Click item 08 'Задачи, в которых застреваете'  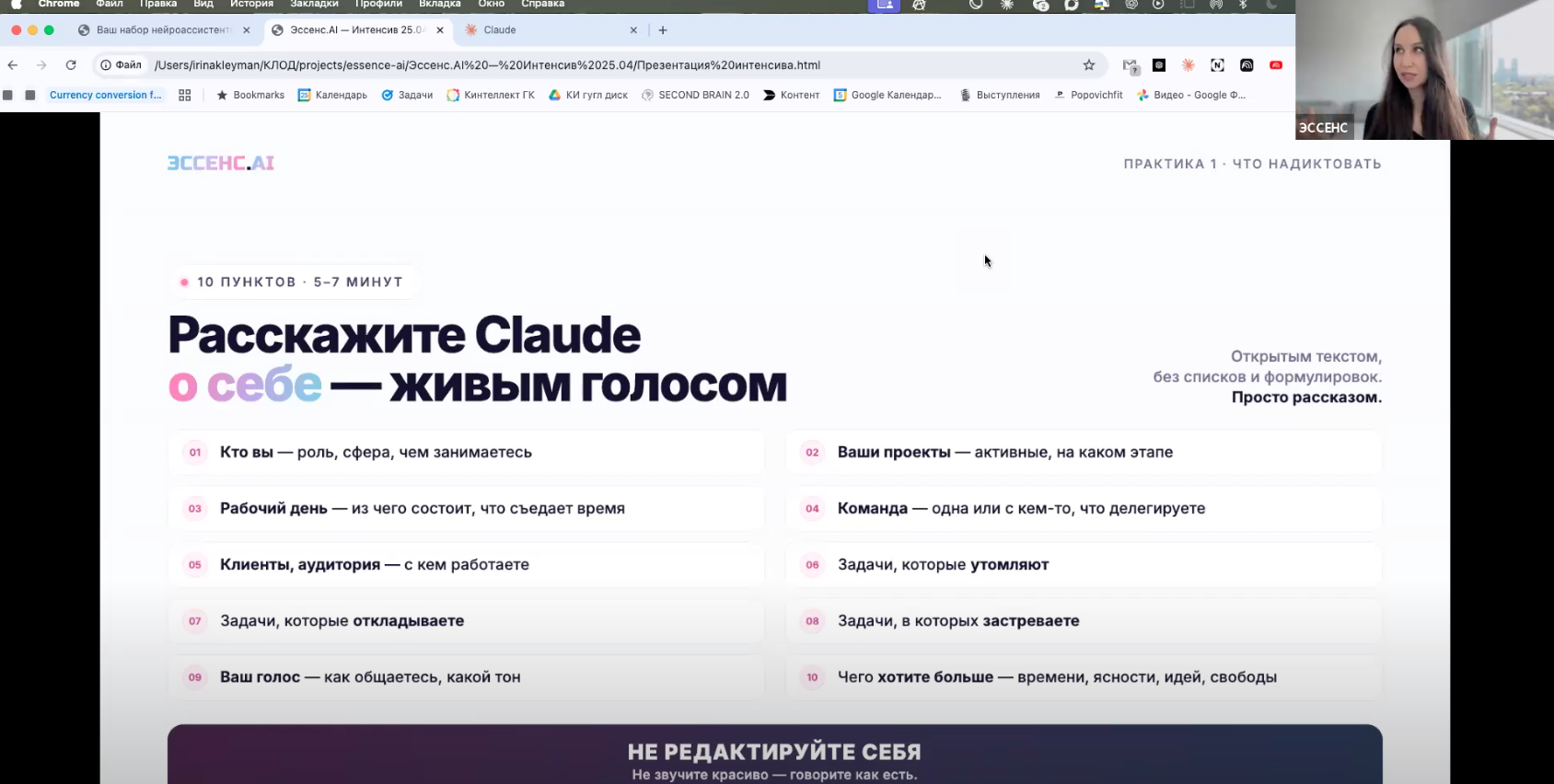click(1084, 620)
